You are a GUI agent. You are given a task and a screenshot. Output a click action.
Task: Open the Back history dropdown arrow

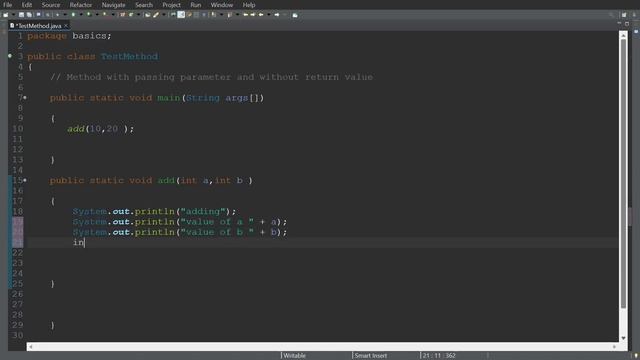pyautogui.click(x=269, y=15)
